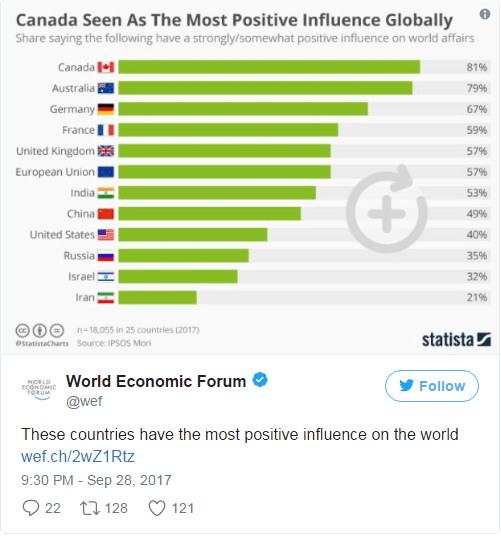Click the European Union flag icon
501x537 pixels.
click(106, 172)
